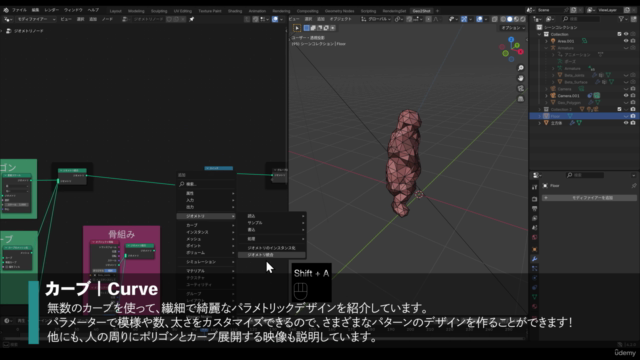Image resolution: width=640 pixels, height=360 pixels.
Task: Toggle camera view gizmo in viewport
Action: 521,89
